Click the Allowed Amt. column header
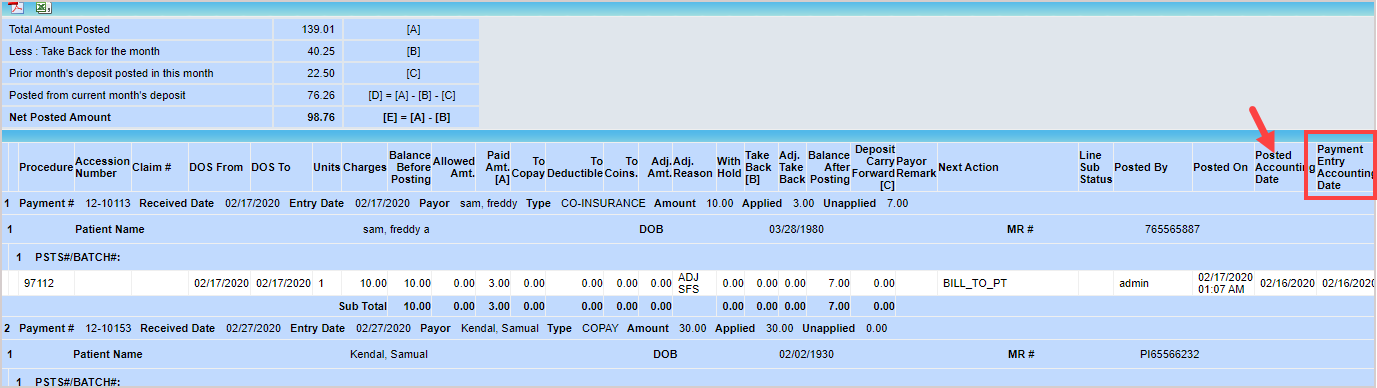 [454, 167]
